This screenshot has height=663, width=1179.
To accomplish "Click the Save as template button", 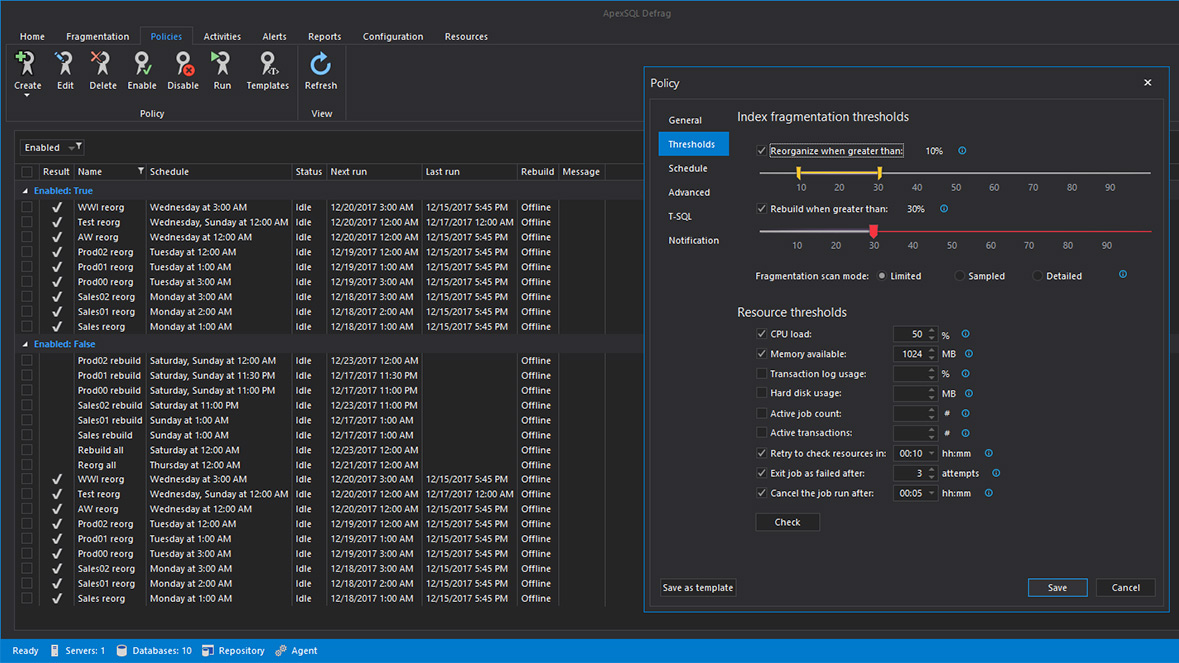I will click(697, 587).
